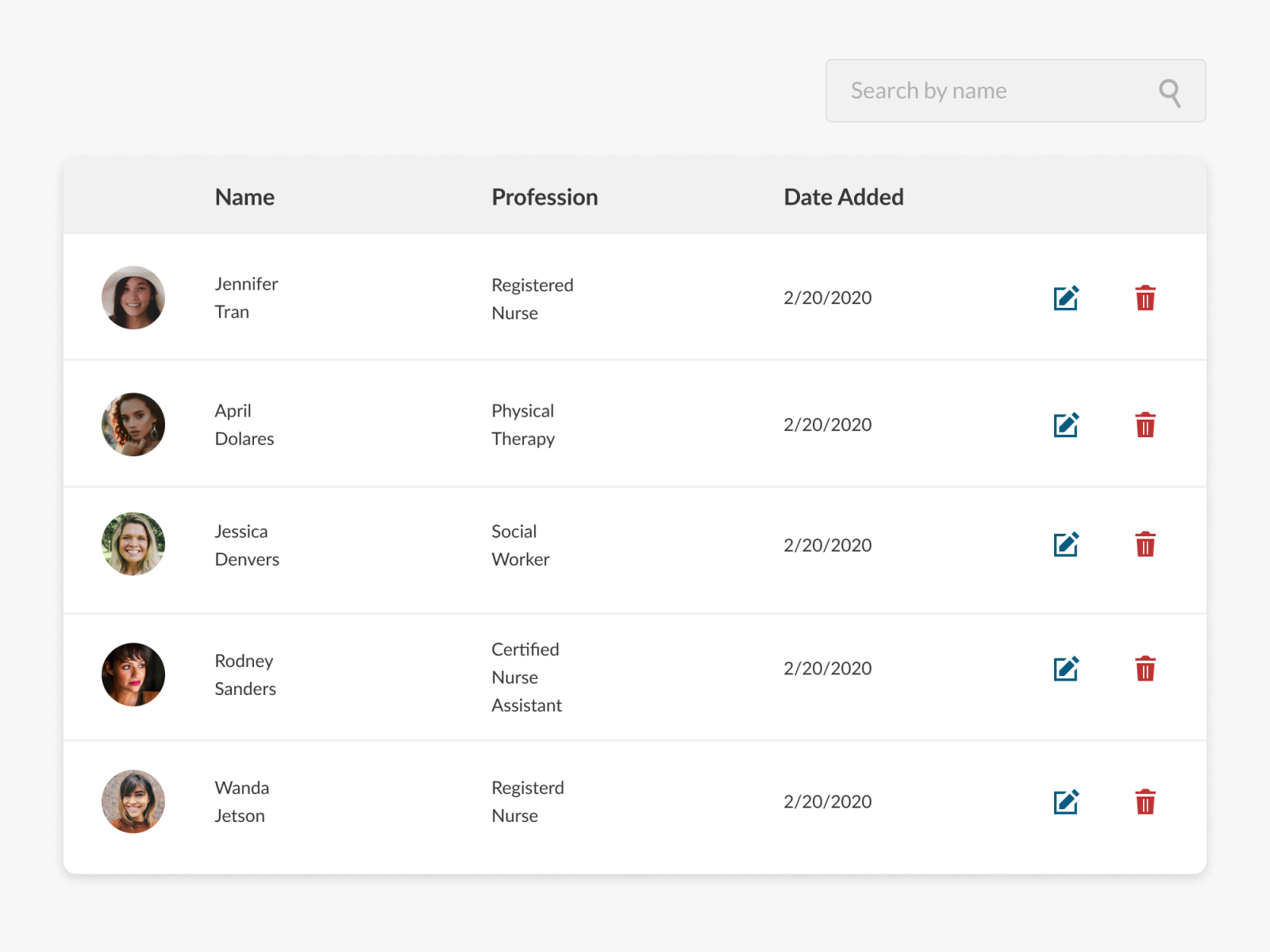Open April Dolares' profile picture

(x=133, y=424)
